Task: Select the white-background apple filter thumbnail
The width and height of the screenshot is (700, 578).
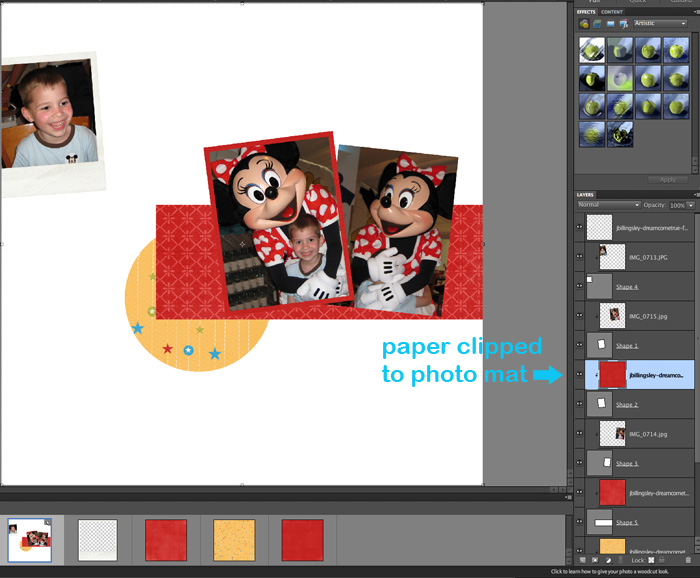Action: pos(592,49)
